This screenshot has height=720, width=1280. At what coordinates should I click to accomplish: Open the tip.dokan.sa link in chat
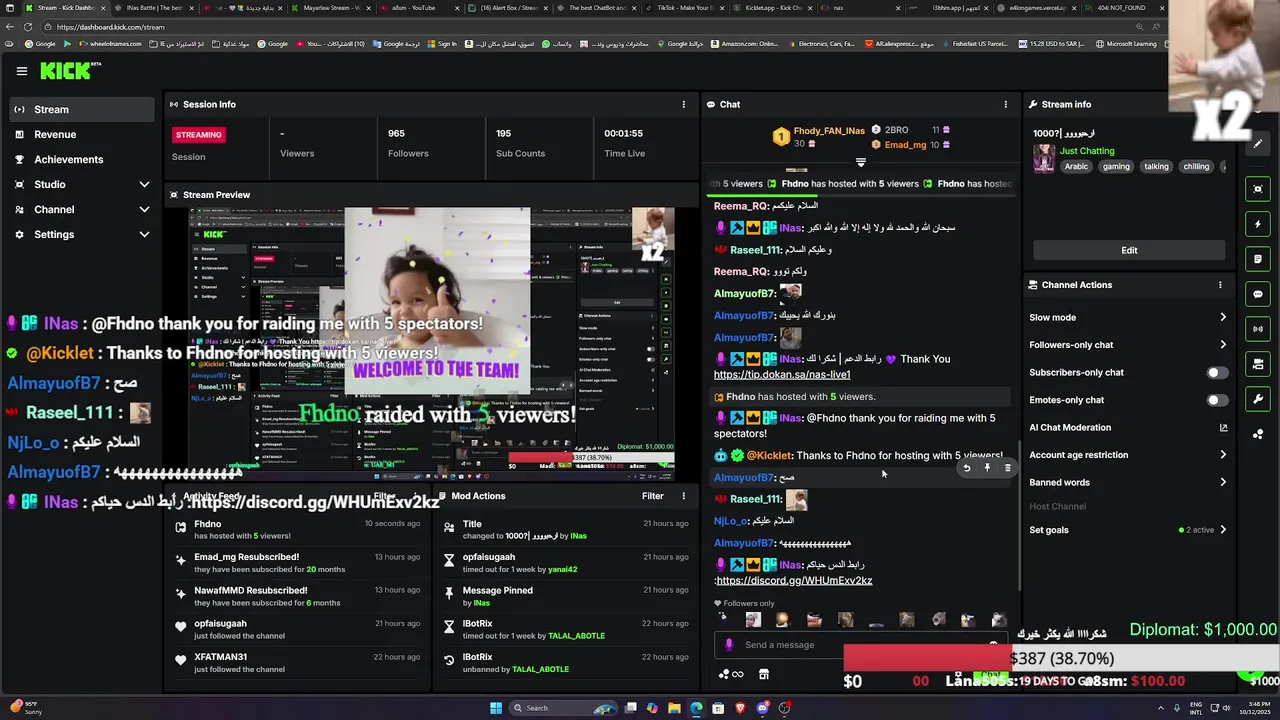pyautogui.click(x=782, y=375)
